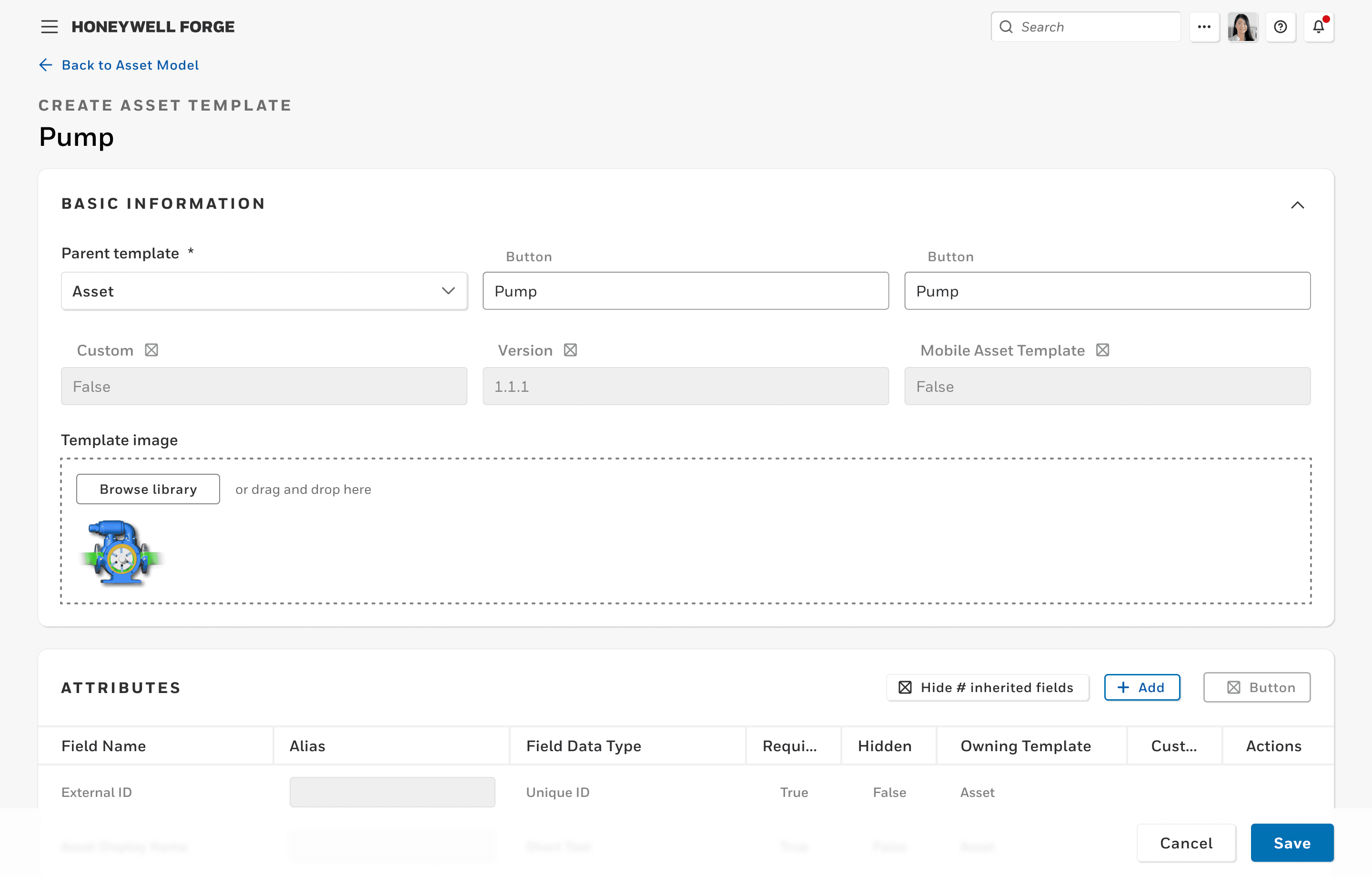Open the three-dot menu options
The height and width of the screenshot is (877, 1372).
[1202, 27]
